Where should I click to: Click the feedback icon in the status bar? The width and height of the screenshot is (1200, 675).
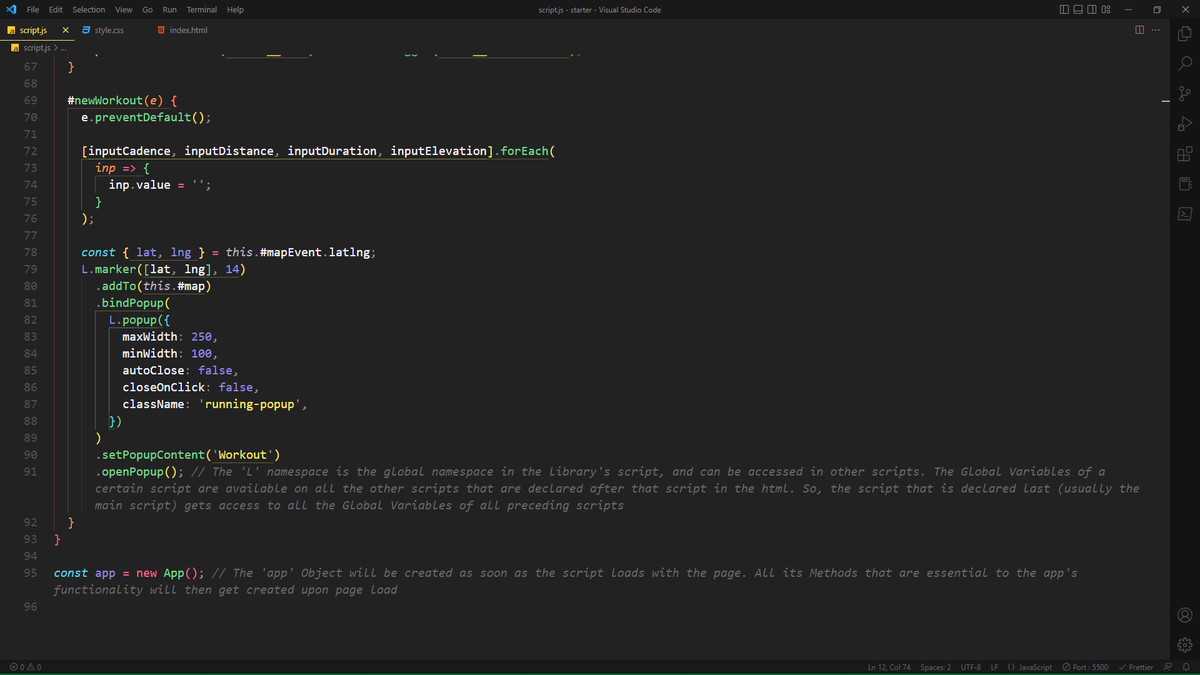point(1167,667)
